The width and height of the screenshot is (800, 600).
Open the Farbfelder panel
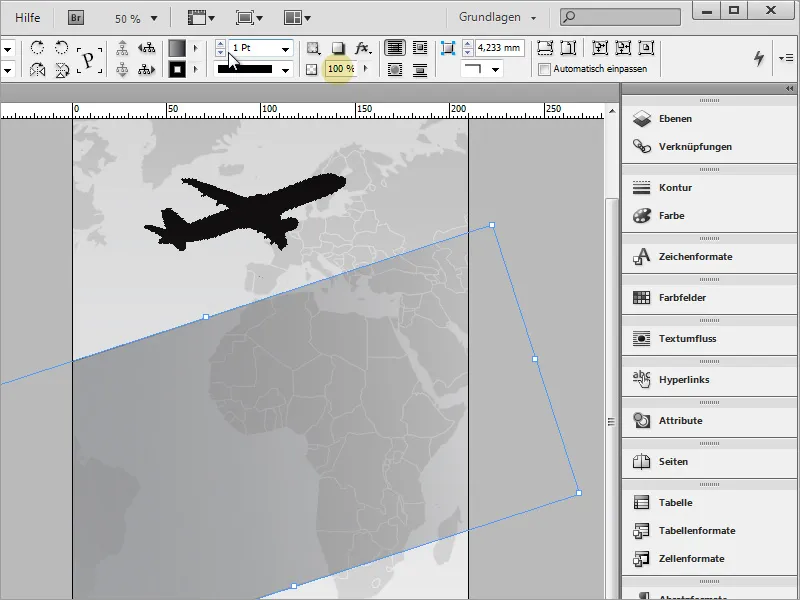[x=683, y=298]
